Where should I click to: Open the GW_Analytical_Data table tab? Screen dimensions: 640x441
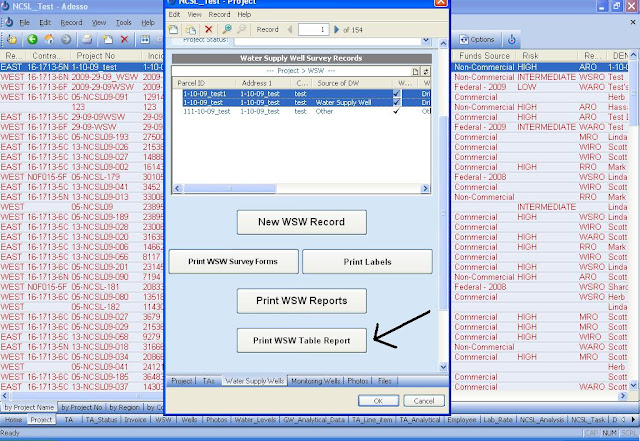point(313,419)
